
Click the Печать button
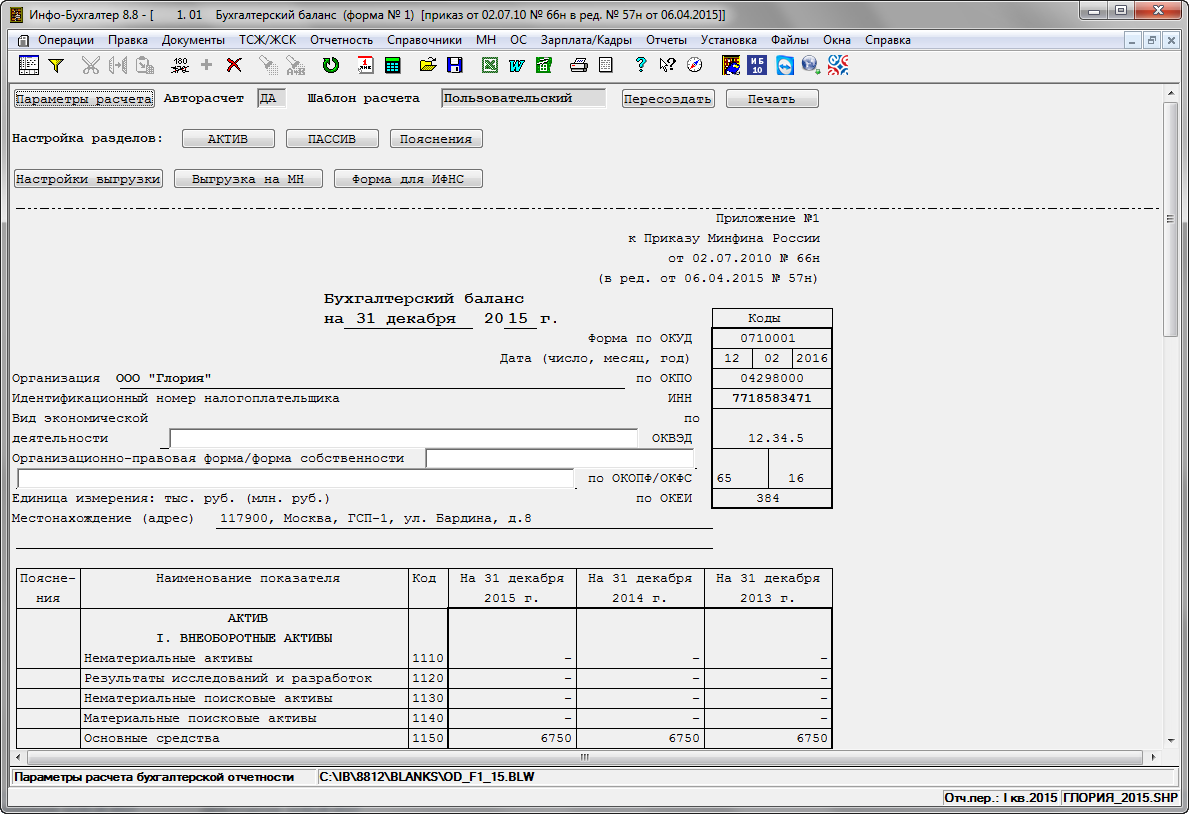click(772, 99)
